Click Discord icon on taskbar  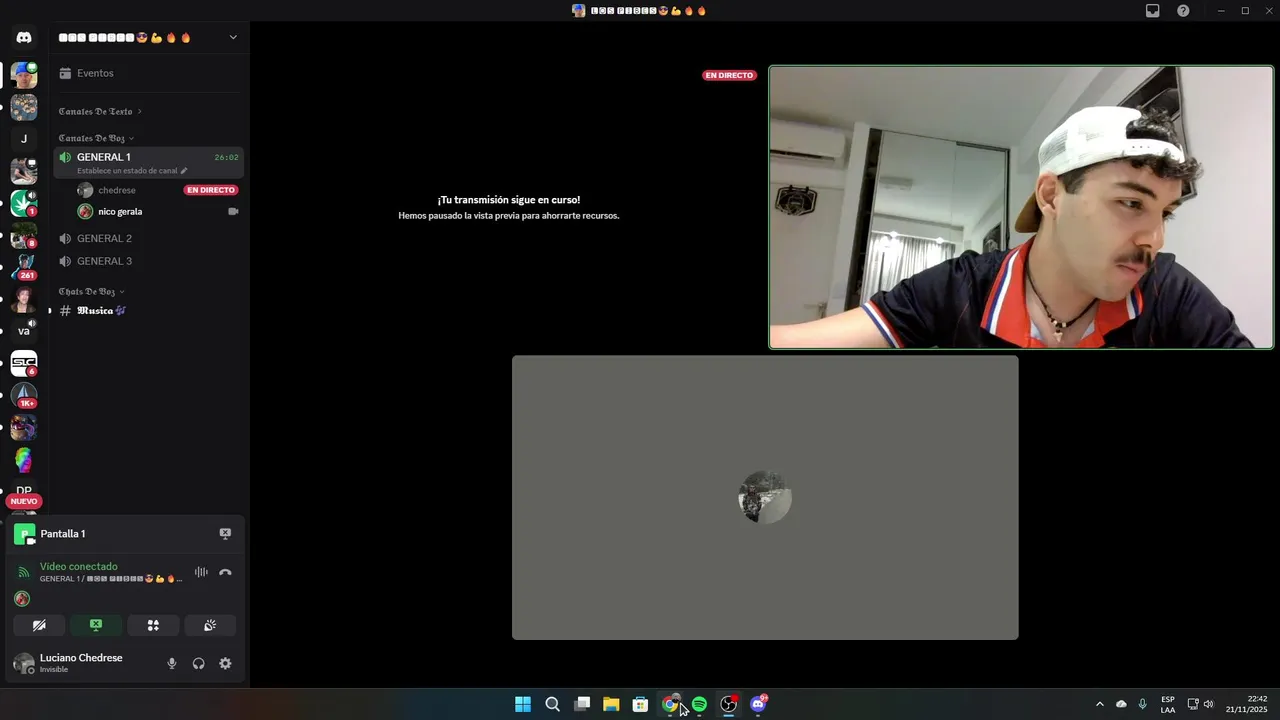758,704
